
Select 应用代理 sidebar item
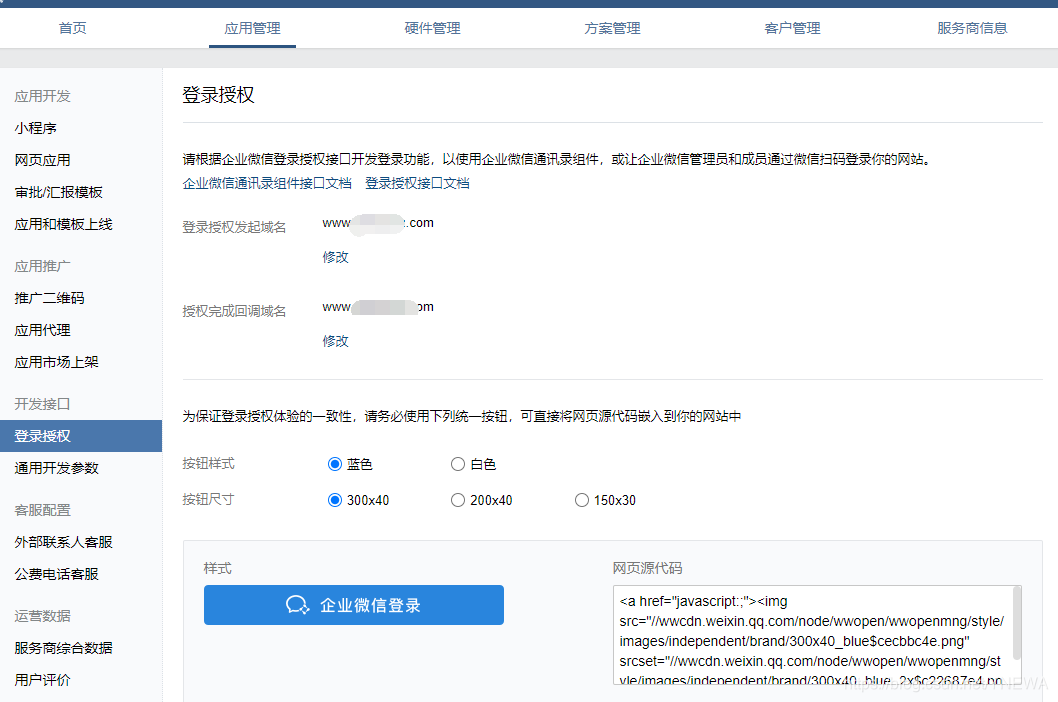pos(43,330)
